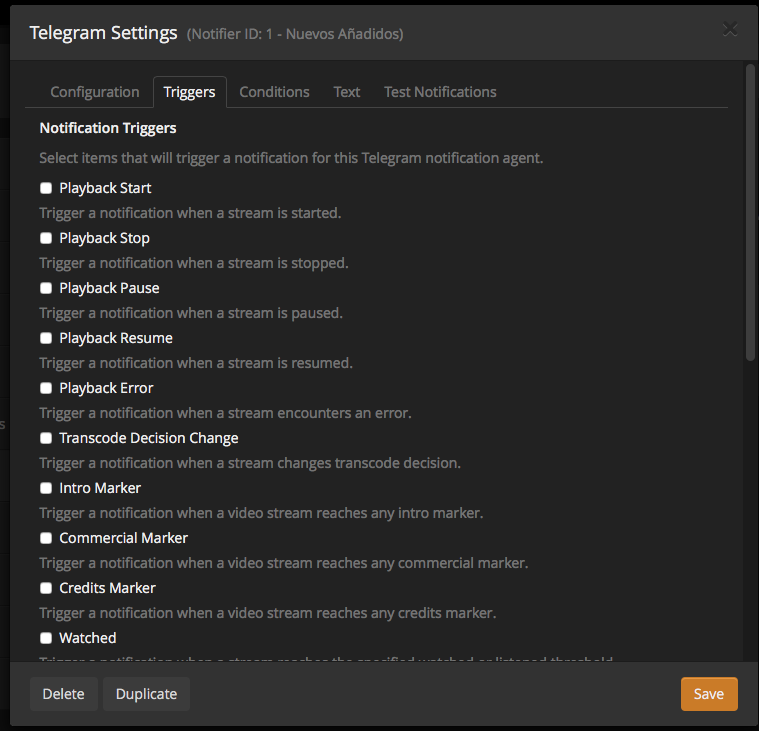The width and height of the screenshot is (759, 731).
Task: Open the Conditions tab
Action: click(x=274, y=92)
